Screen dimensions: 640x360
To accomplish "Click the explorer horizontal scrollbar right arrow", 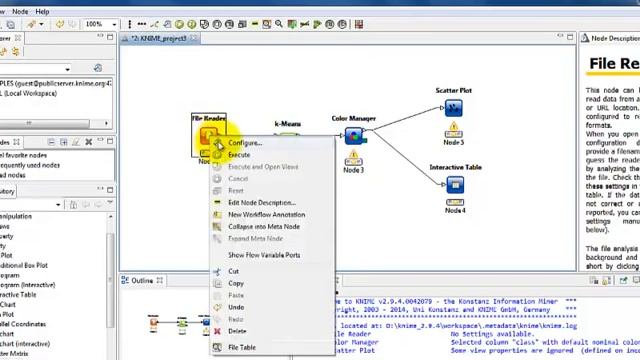I will pos(106,123).
